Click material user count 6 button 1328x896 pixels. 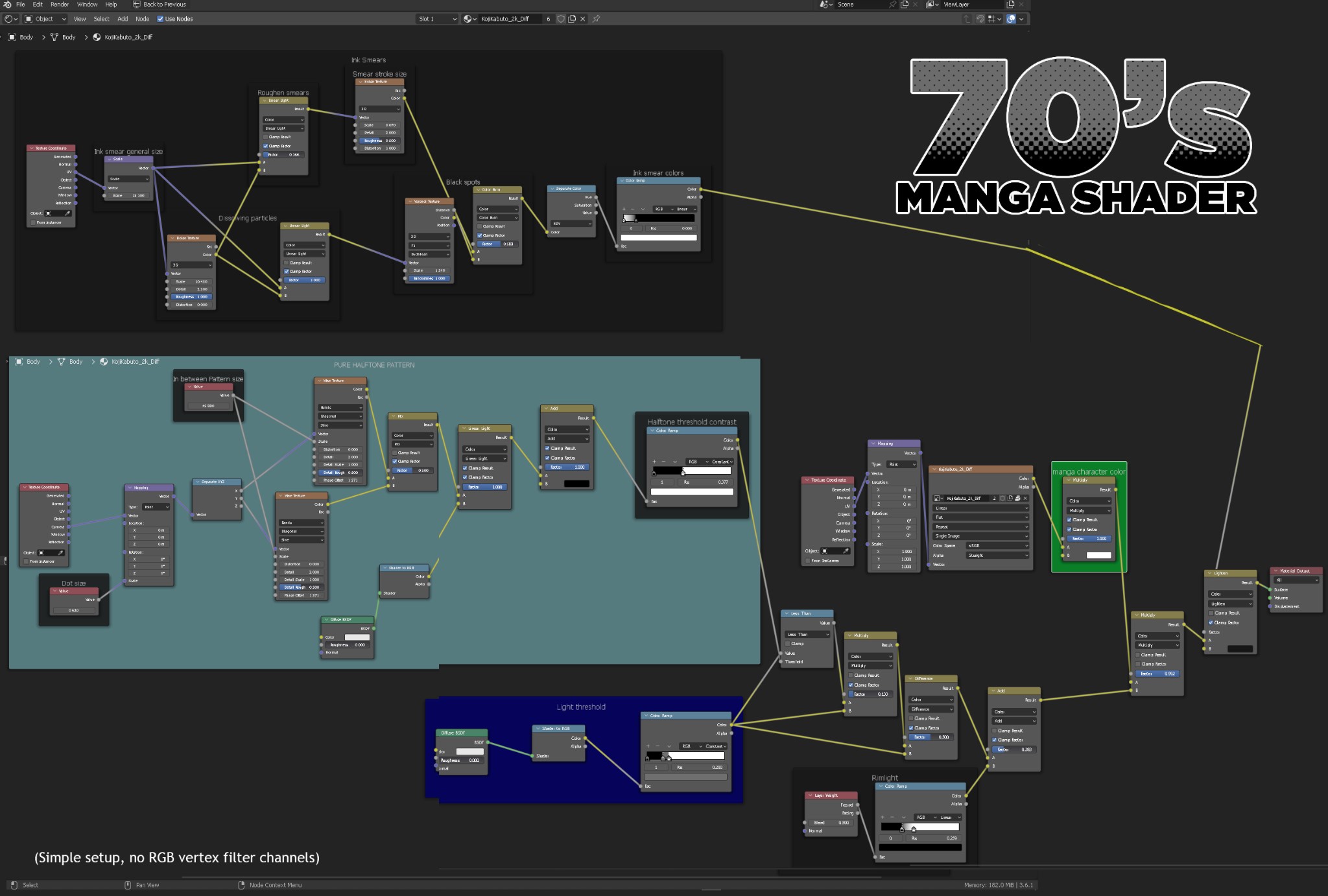549,19
